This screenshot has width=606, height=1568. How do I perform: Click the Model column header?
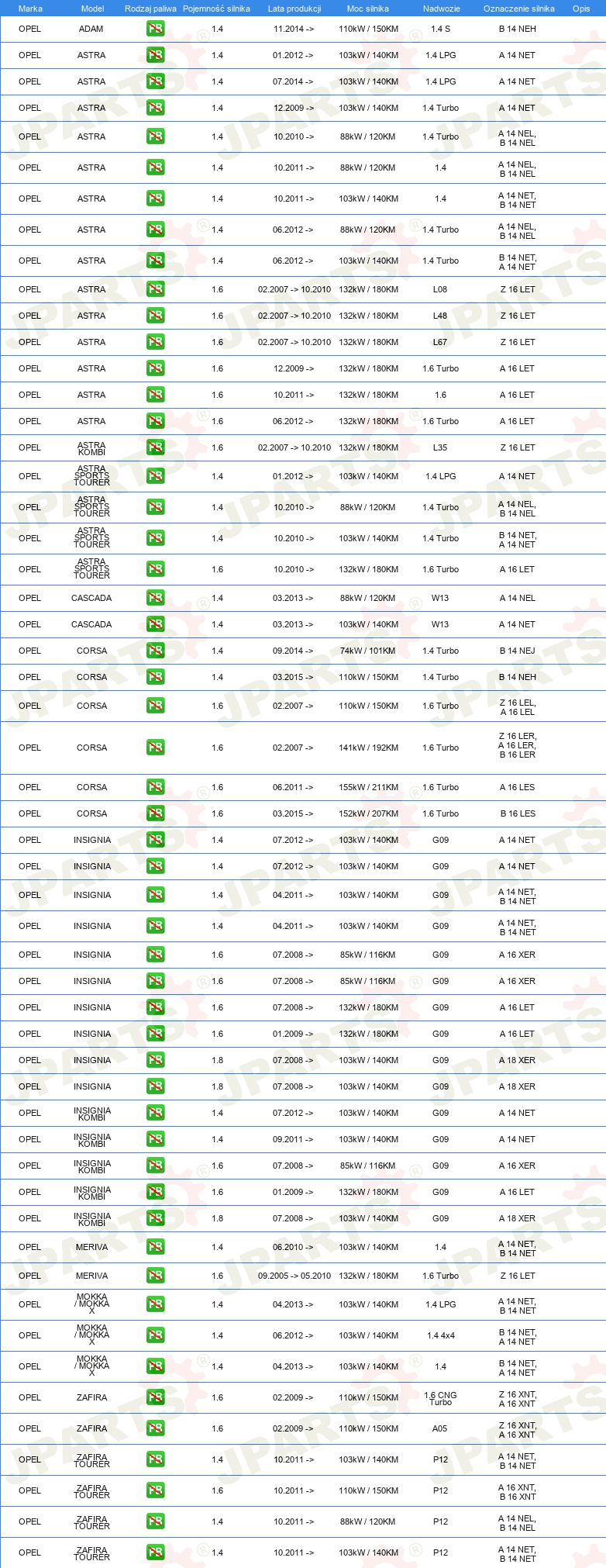click(x=92, y=9)
